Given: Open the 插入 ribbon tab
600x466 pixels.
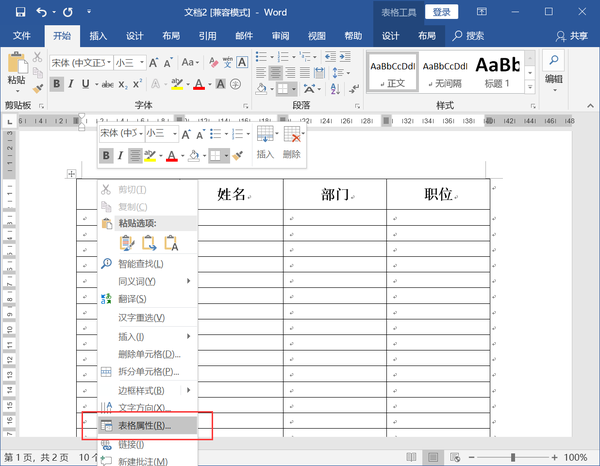Looking at the screenshot, I should [98, 36].
